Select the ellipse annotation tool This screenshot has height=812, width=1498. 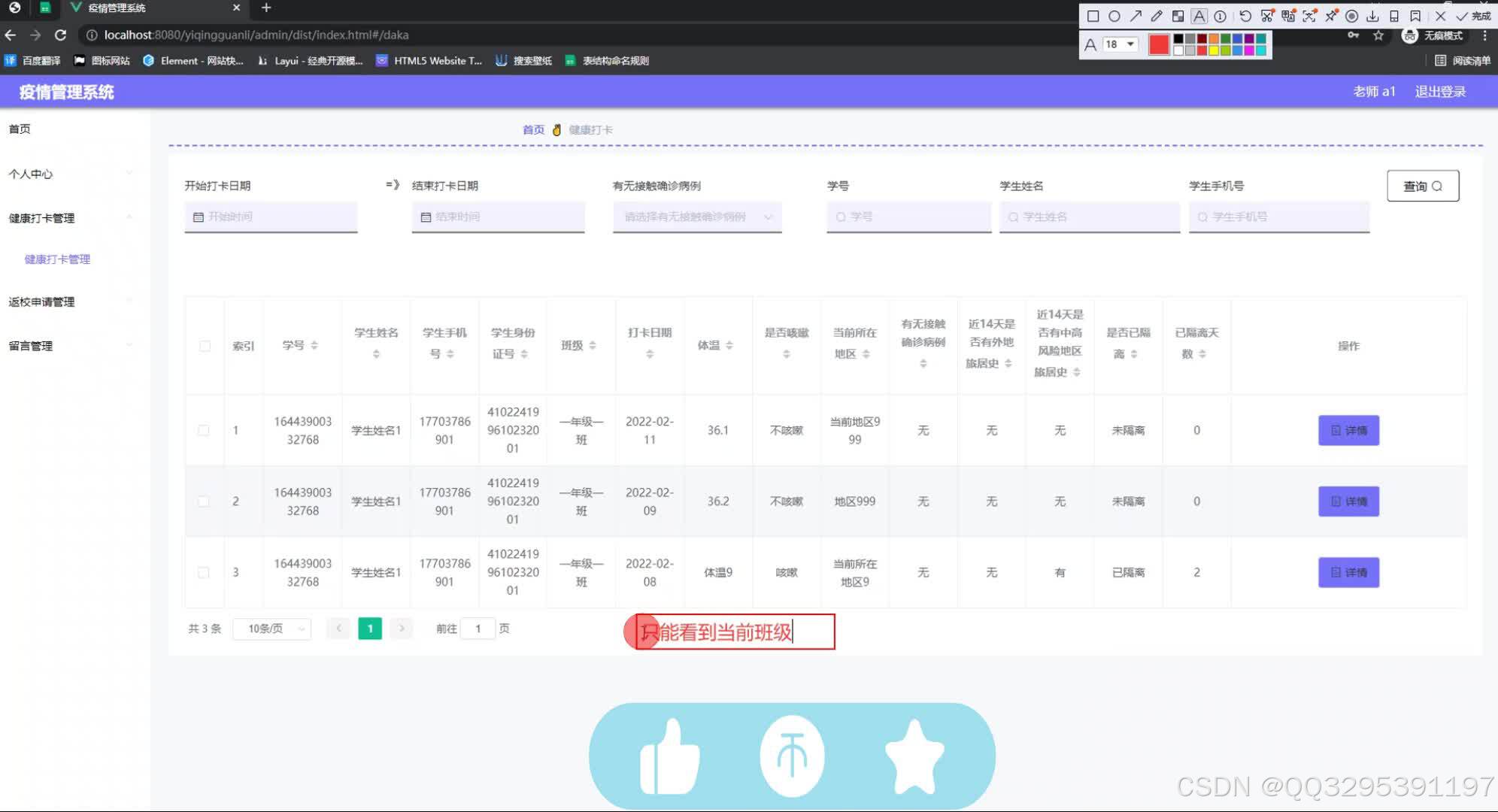point(1114,16)
